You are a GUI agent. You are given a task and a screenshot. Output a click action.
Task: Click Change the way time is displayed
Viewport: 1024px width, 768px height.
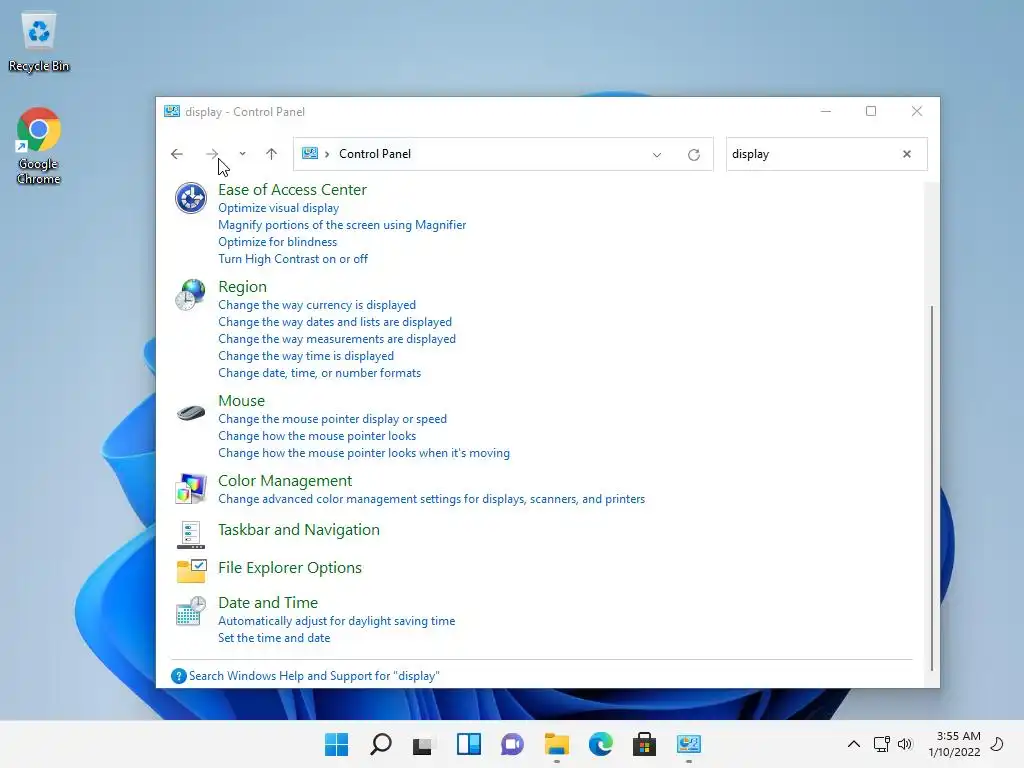click(x=306, y=356)
